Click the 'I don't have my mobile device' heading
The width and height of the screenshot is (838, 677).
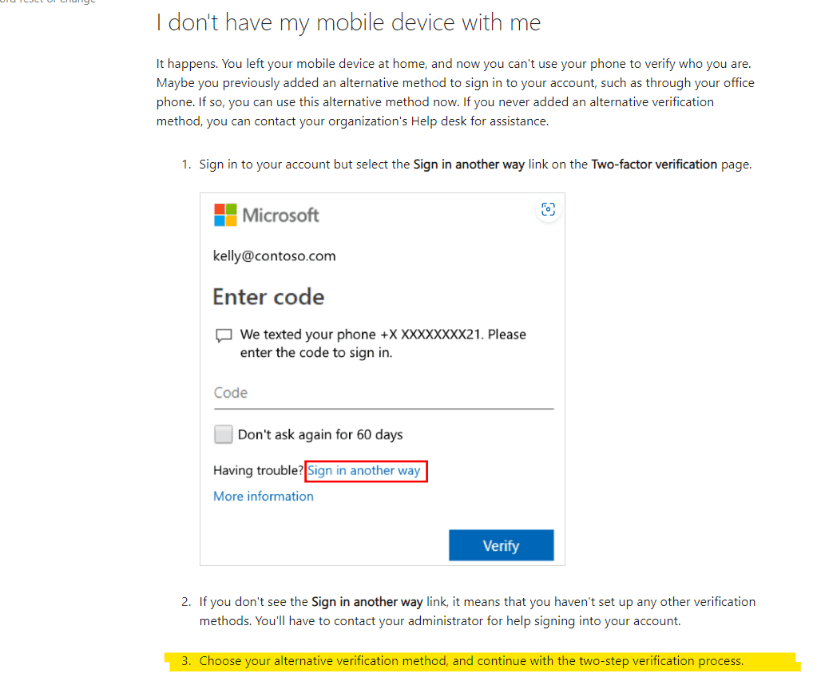tap(348, 23)
